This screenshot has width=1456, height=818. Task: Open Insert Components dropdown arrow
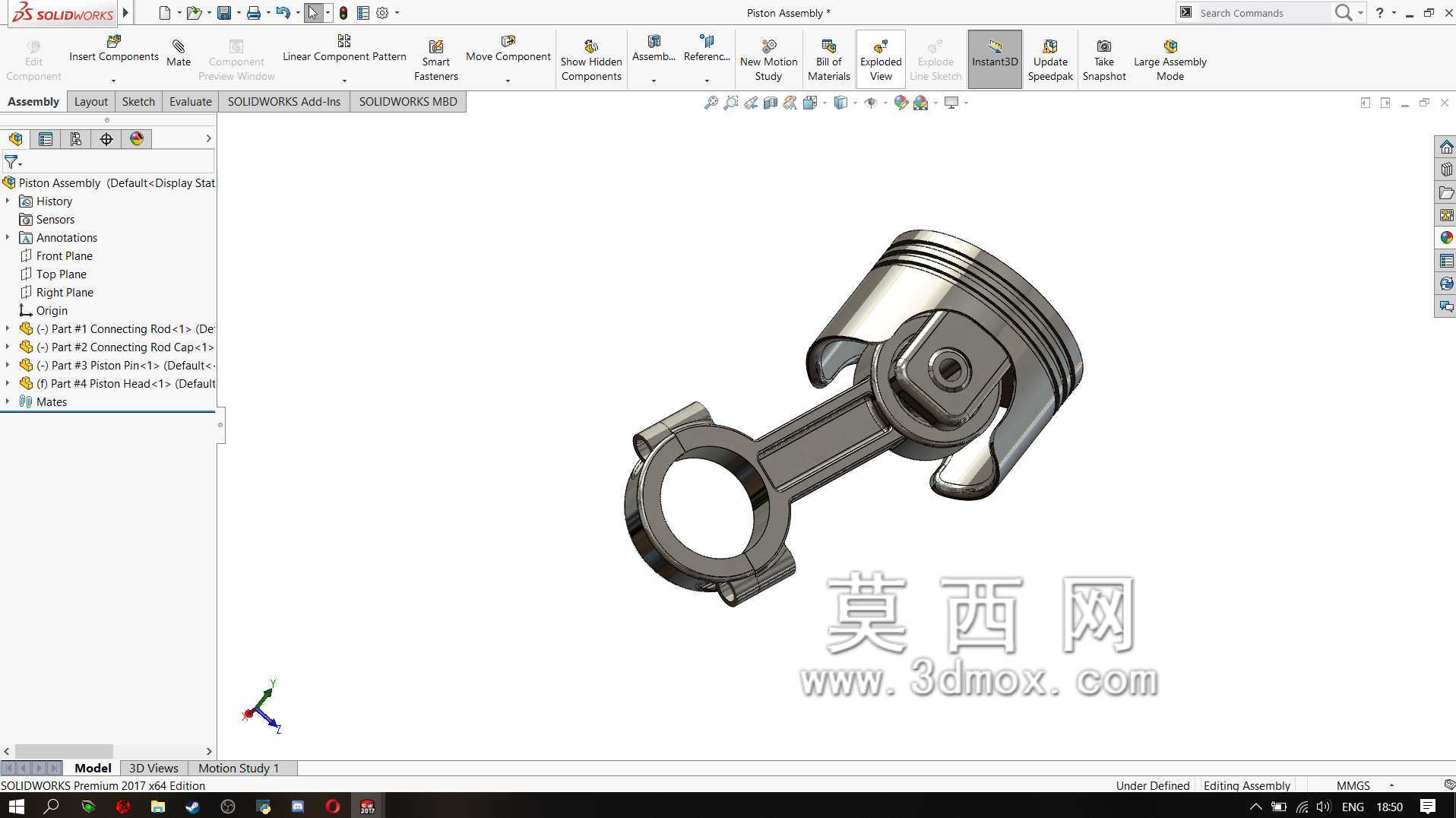[113, 81]
